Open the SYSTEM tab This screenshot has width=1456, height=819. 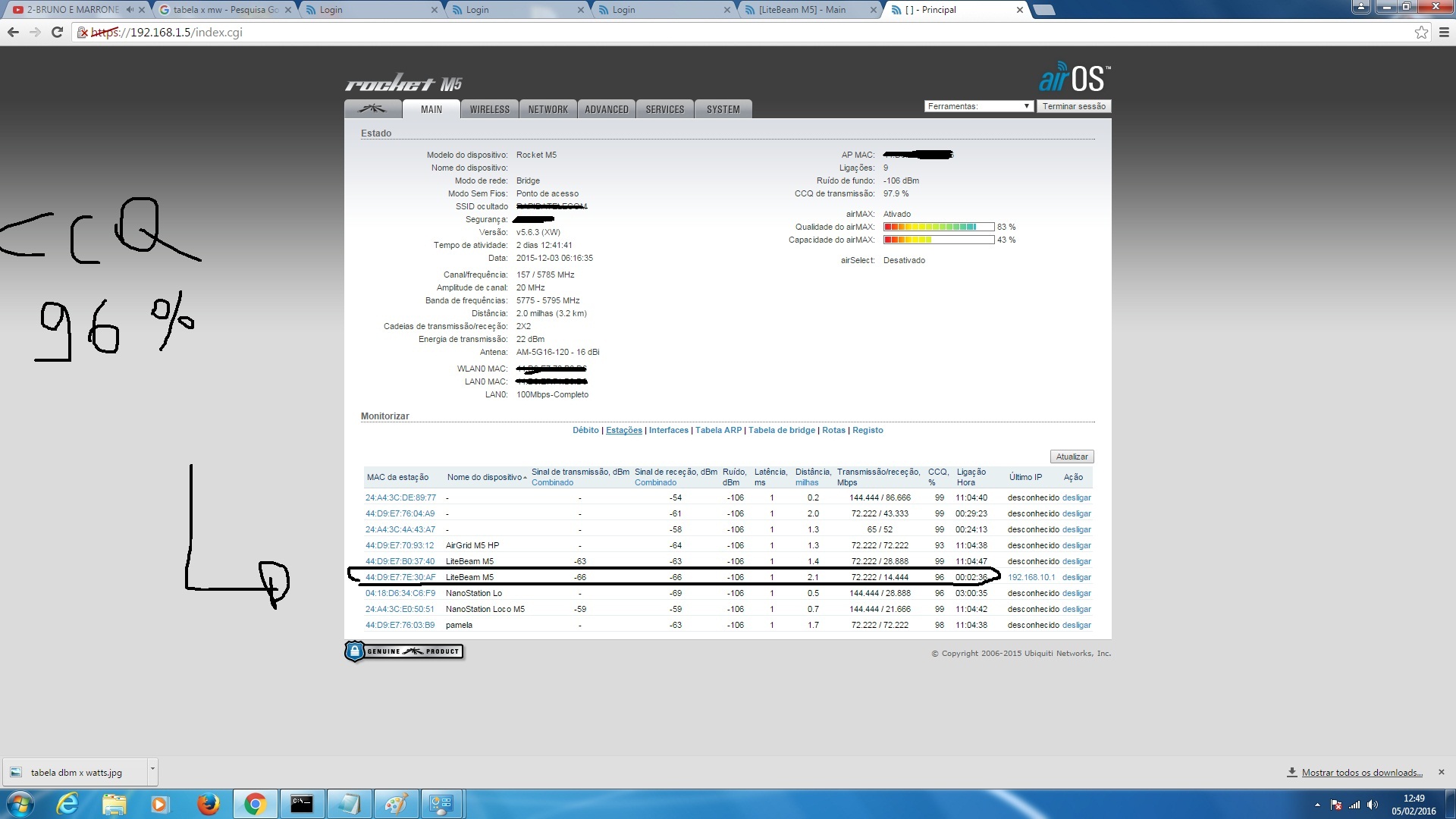tap(723, 109)
